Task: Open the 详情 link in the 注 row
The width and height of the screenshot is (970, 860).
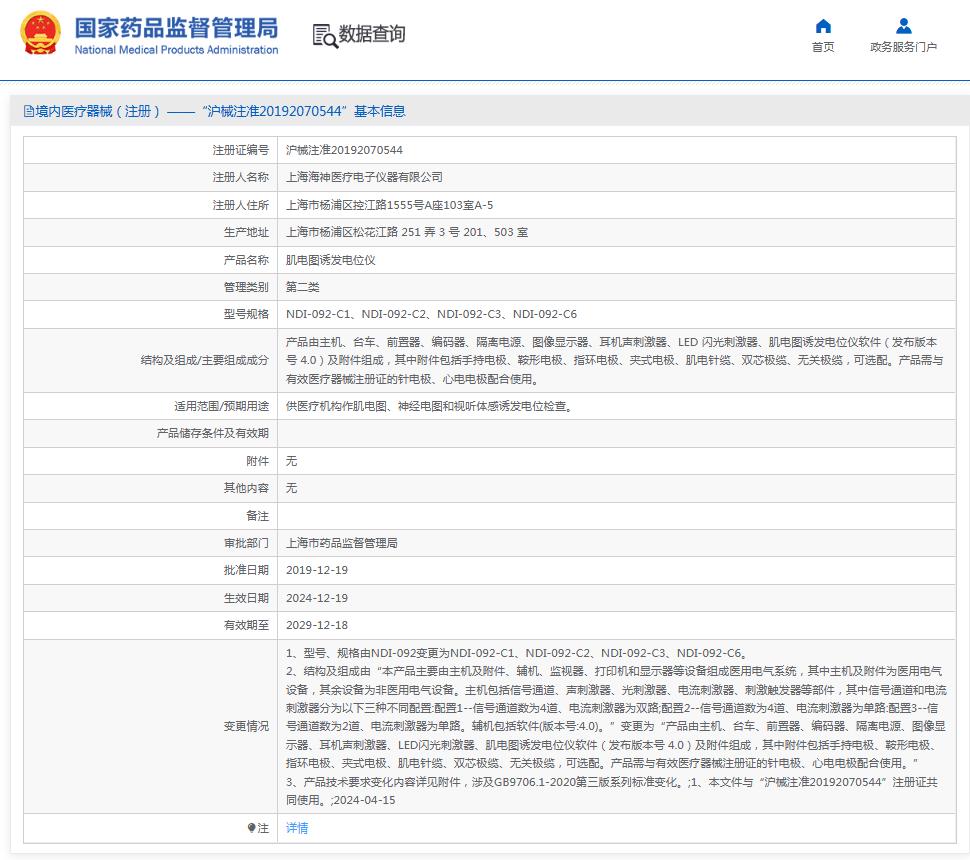Action: pos(297,828)
